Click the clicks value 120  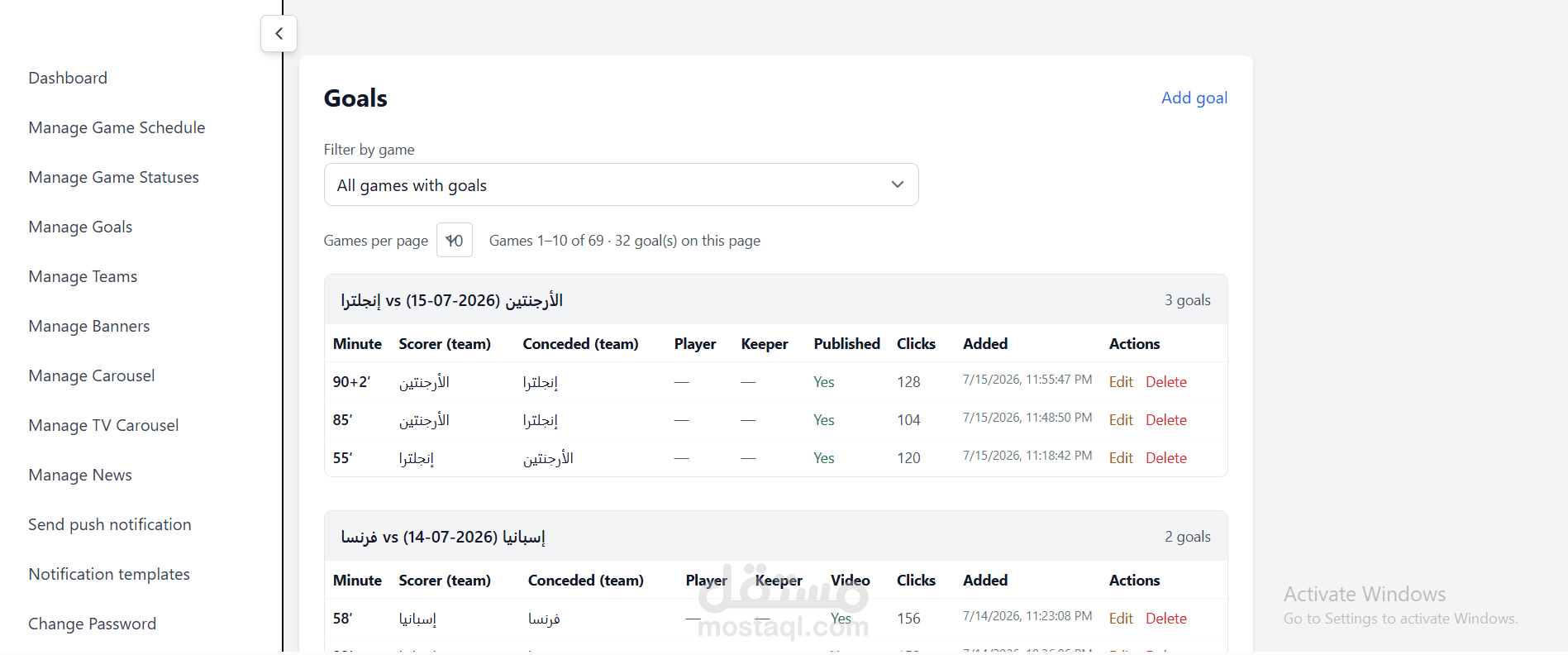click(908, 458)
